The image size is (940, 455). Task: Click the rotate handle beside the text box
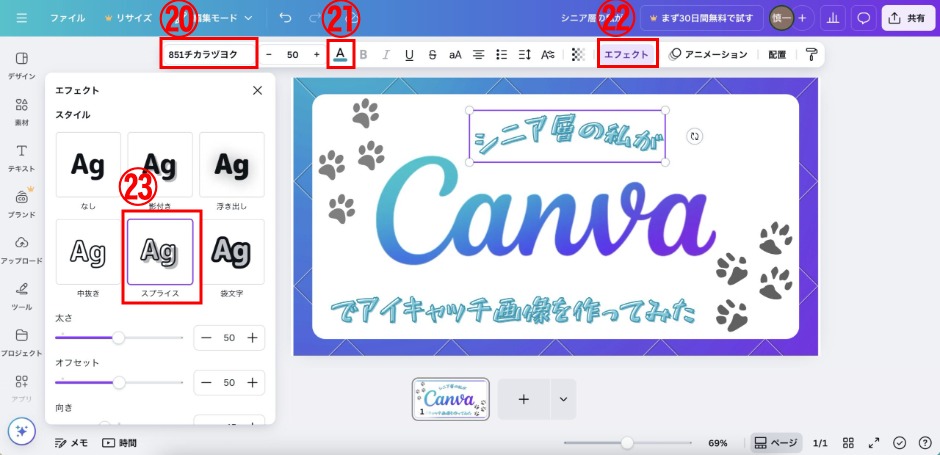(694, 136)
